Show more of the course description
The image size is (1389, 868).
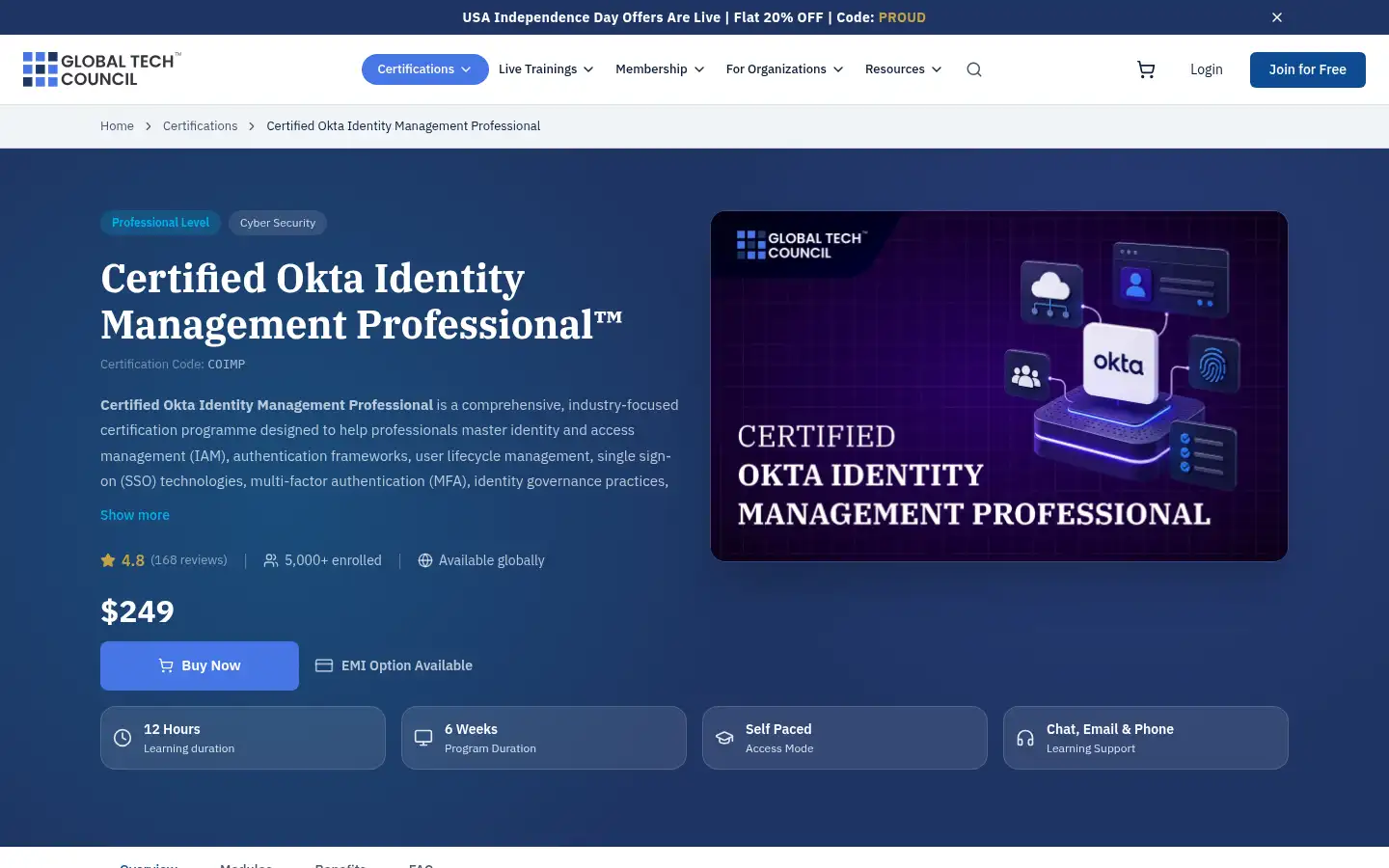click(135, 515)
